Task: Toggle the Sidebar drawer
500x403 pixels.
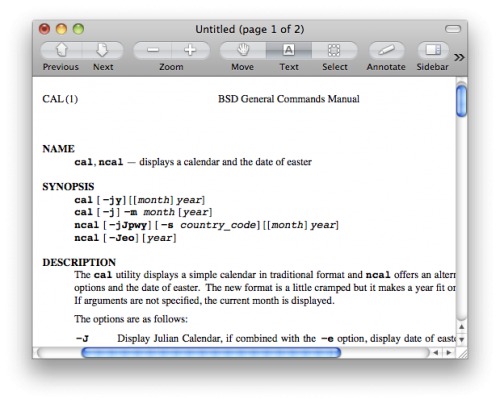Action: click(x=433, y=50)
